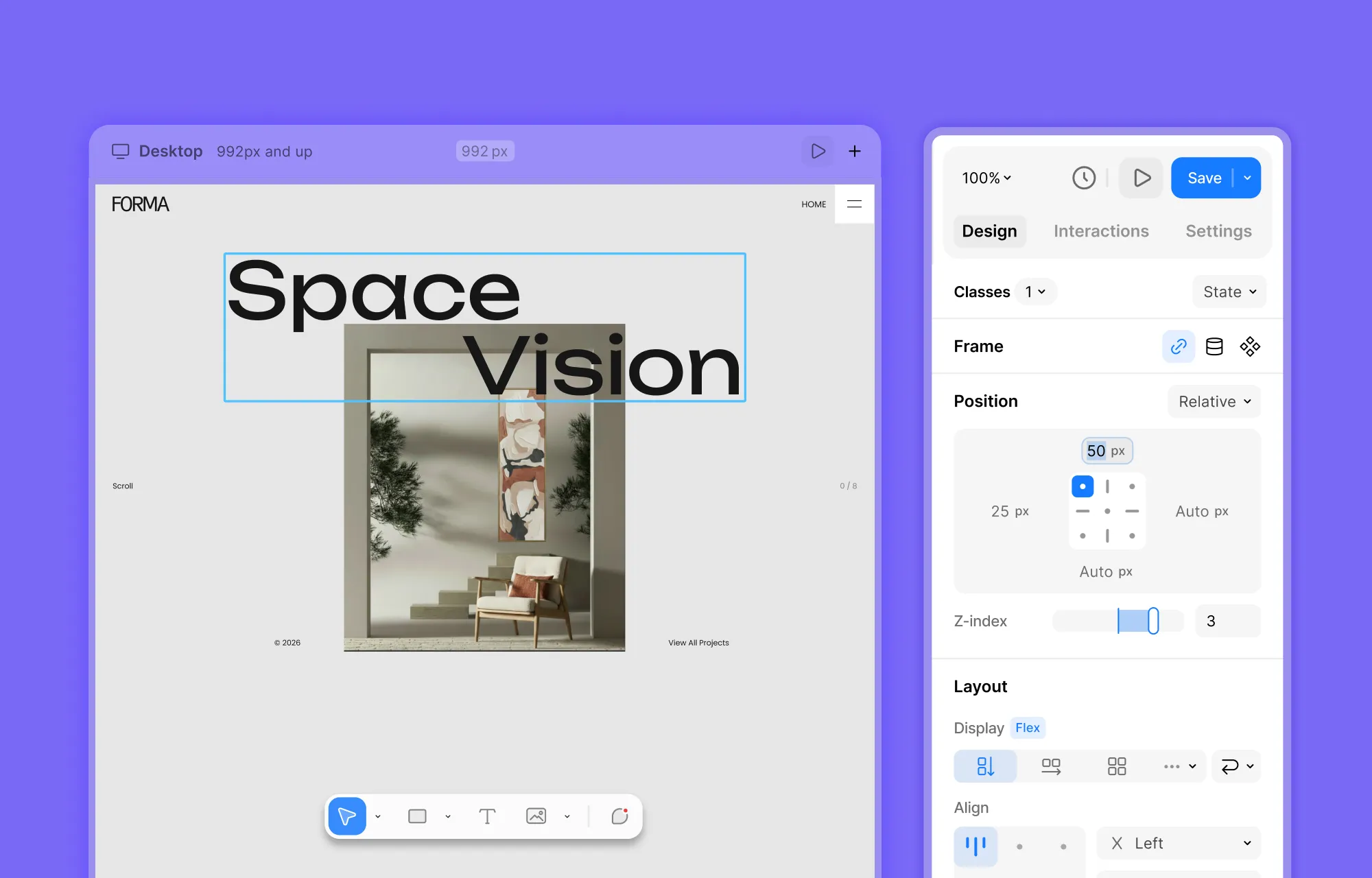The height and width of the screenshot is (878, 1372).
Task: Open version history clock icon
Action: click(1084, 178)
